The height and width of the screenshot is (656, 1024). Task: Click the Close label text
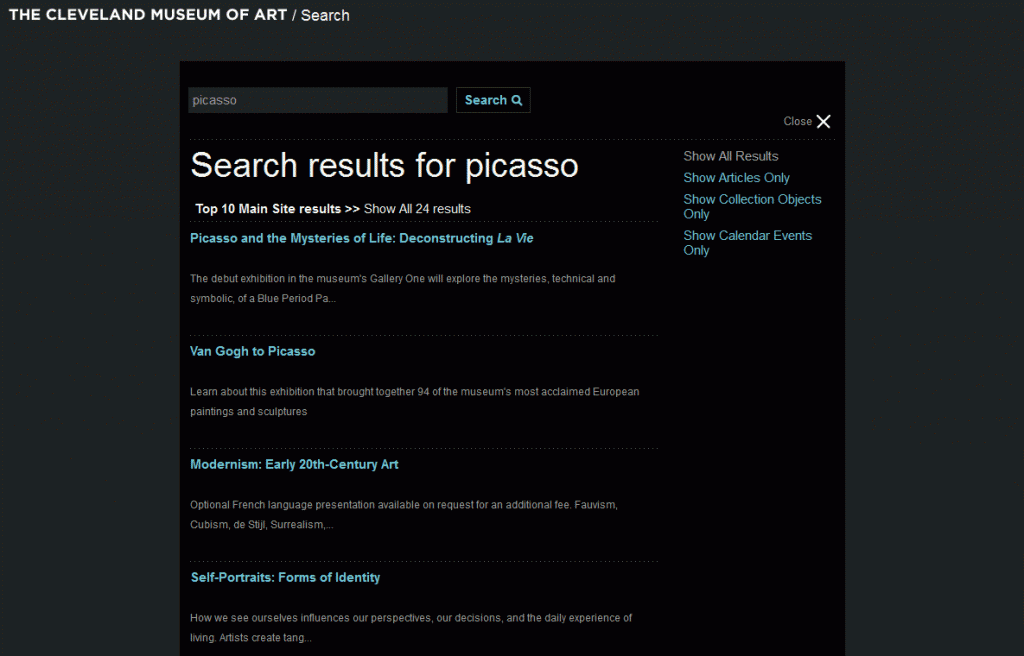tap(797, 122)
